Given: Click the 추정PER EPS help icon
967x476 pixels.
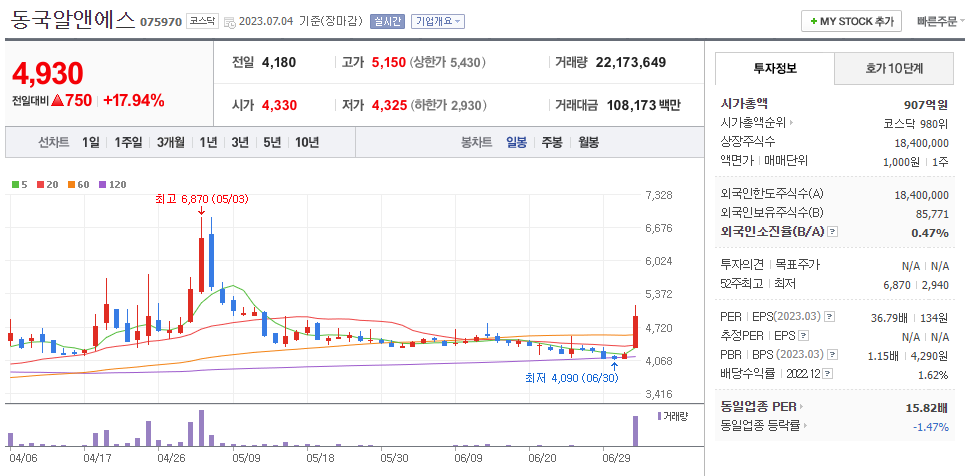Looking at the screenshot, I should [803, 336].
